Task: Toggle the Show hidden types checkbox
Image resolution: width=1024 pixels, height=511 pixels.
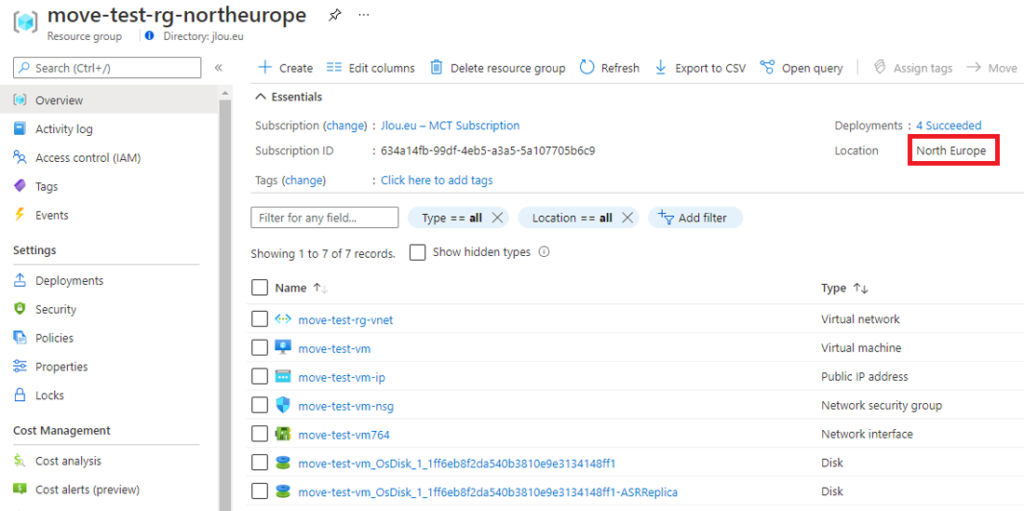Action: click(x=418, y=252)
